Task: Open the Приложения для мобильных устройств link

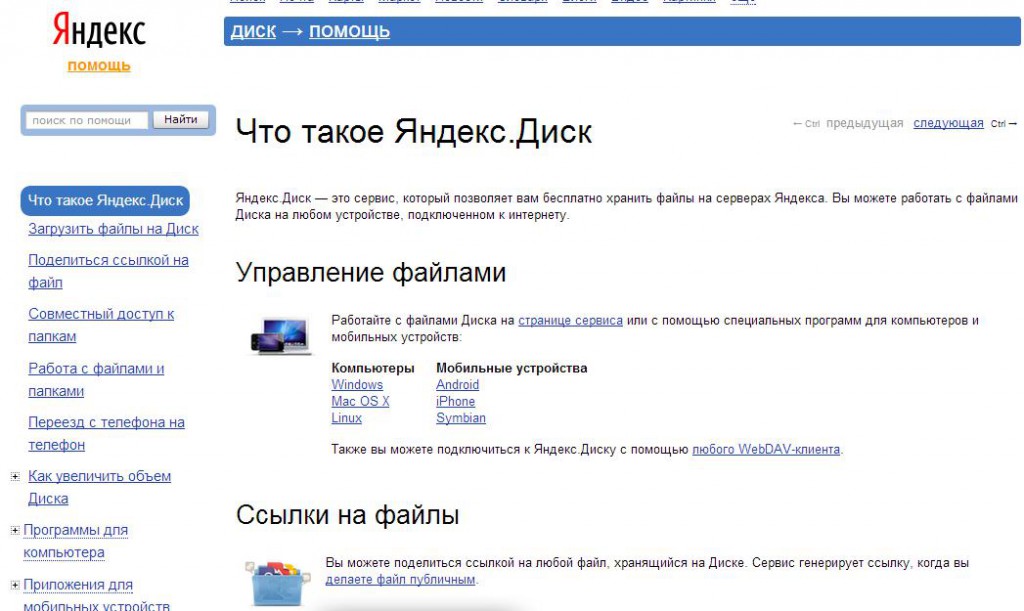Action: tap(97, 595)
